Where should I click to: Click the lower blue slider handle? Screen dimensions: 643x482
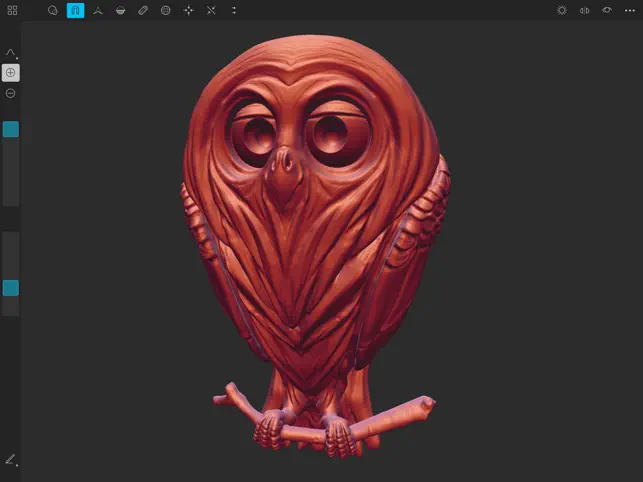tap(11, 288)
